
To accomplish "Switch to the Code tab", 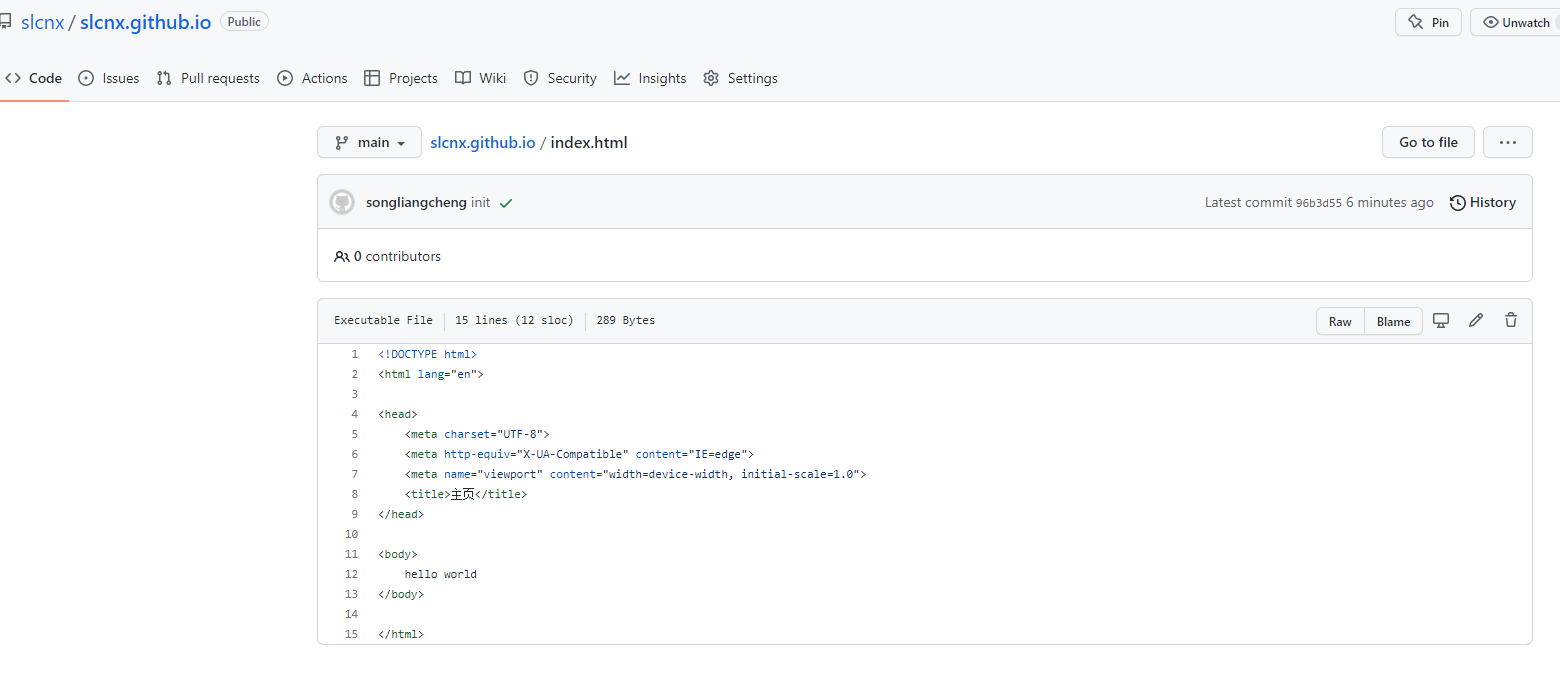I will click(x=34, y=78).
